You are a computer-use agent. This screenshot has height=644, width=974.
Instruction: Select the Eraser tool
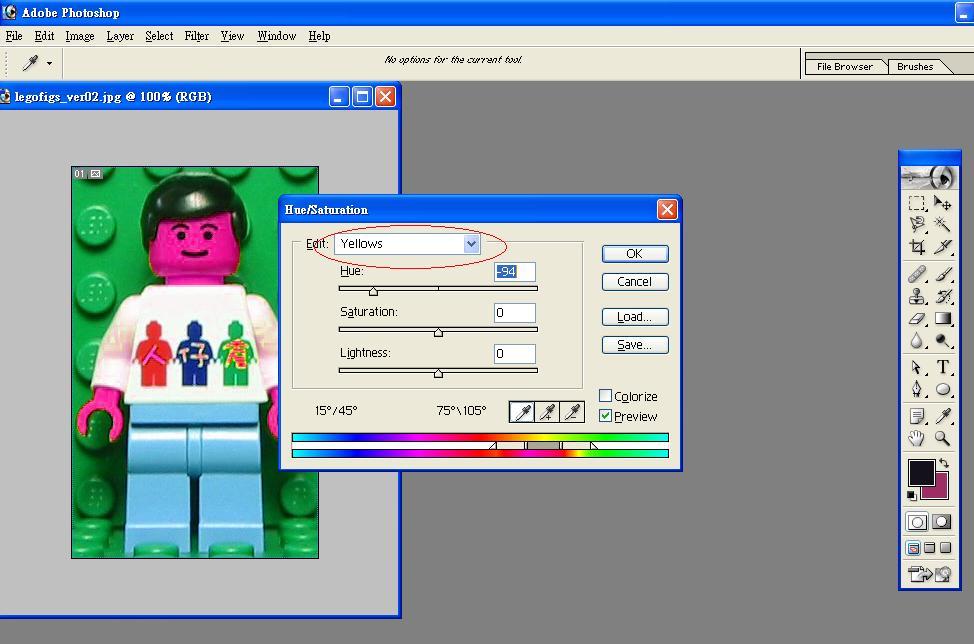click(917, 319)
